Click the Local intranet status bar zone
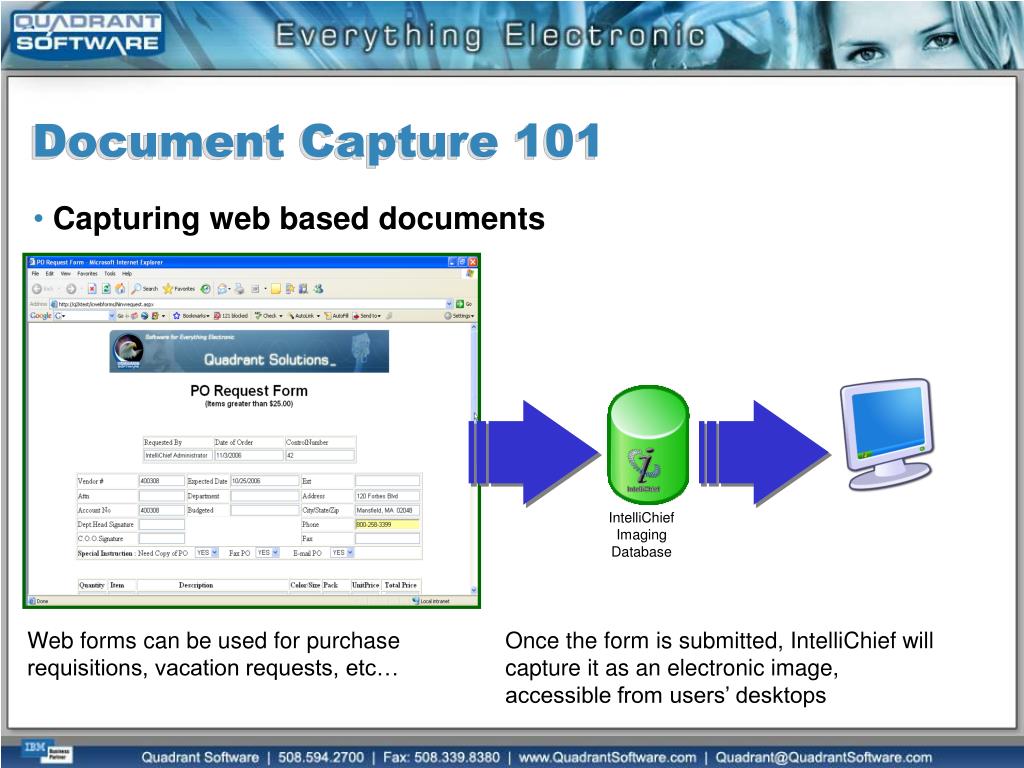This screenshot has width=1024, height=768. 431,601
